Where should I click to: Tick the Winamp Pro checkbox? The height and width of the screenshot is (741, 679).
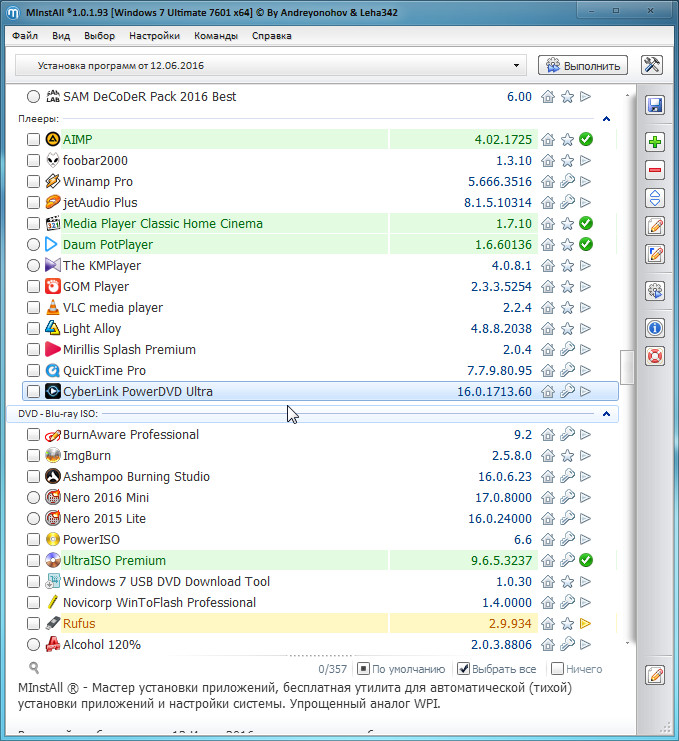click(x=33, y=181)
